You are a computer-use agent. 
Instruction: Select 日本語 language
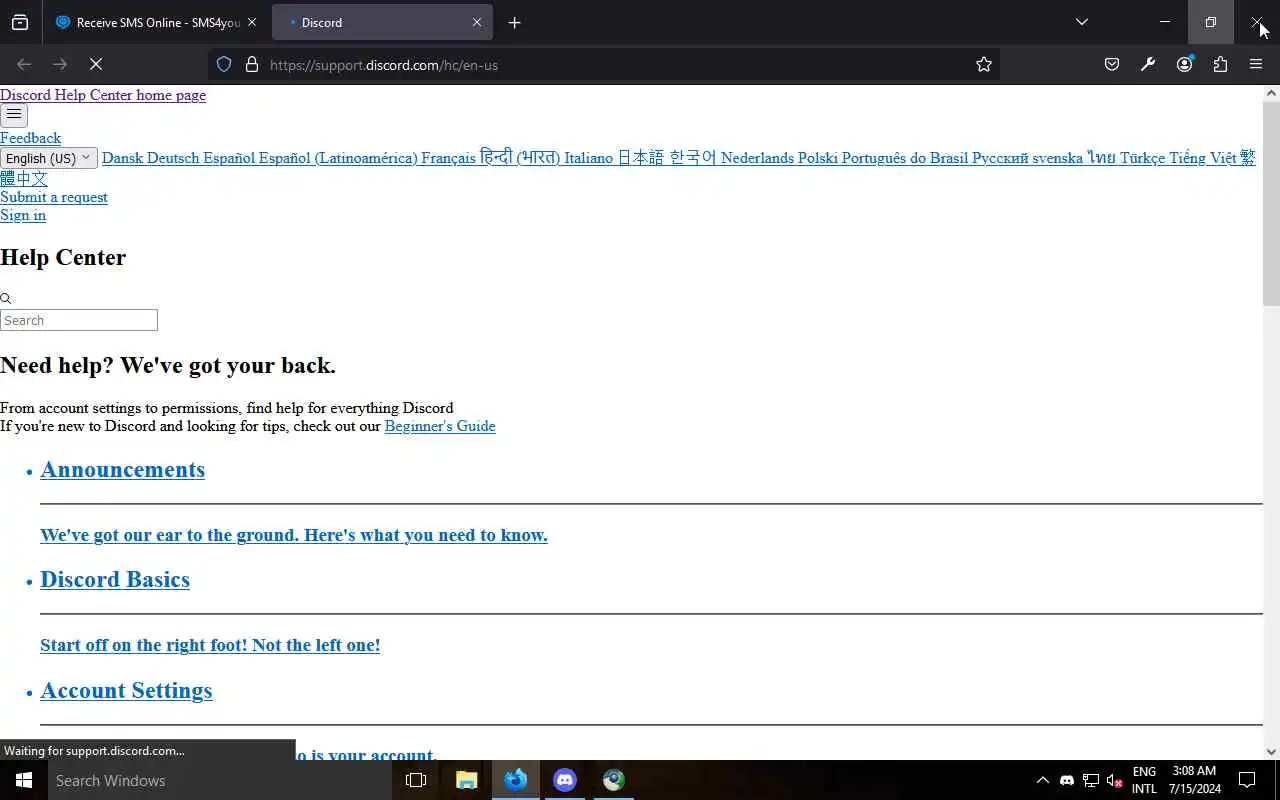tap(640, 158)
